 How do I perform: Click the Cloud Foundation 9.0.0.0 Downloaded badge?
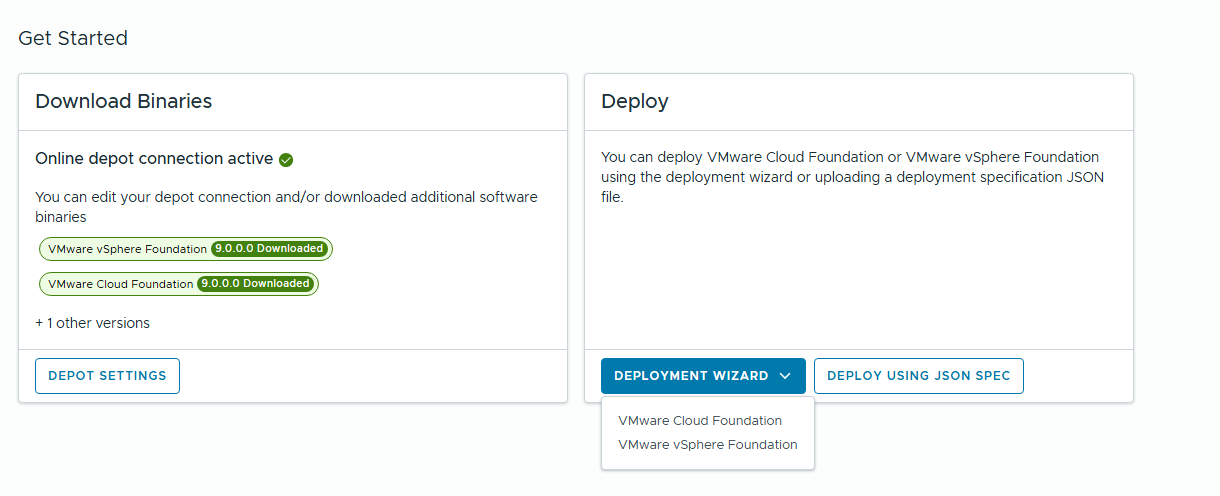tap(255, 284)
